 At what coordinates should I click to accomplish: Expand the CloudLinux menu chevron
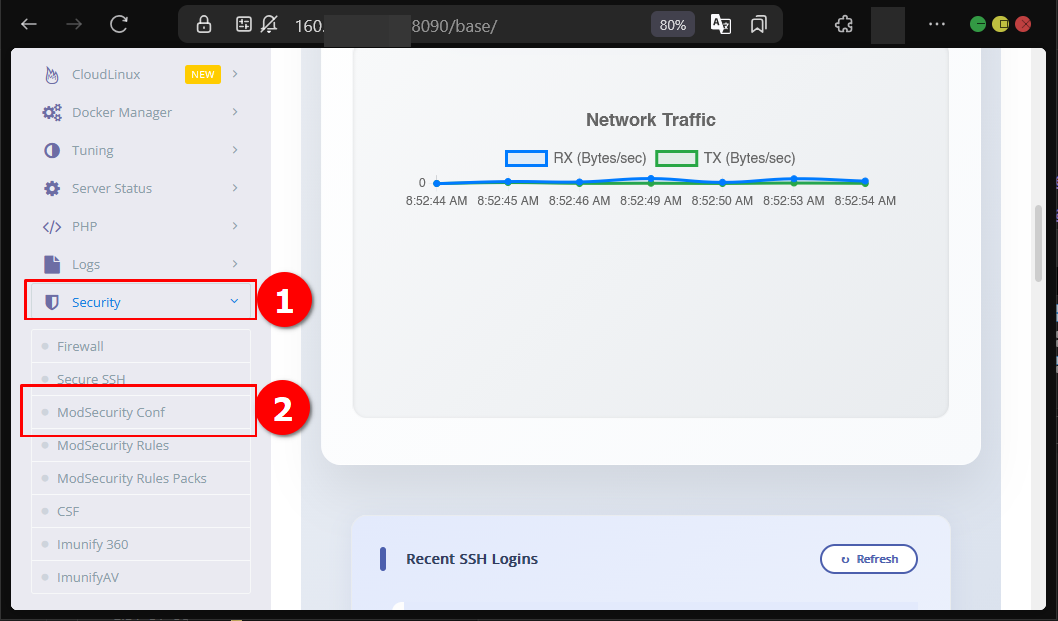(x=235, y=74)
